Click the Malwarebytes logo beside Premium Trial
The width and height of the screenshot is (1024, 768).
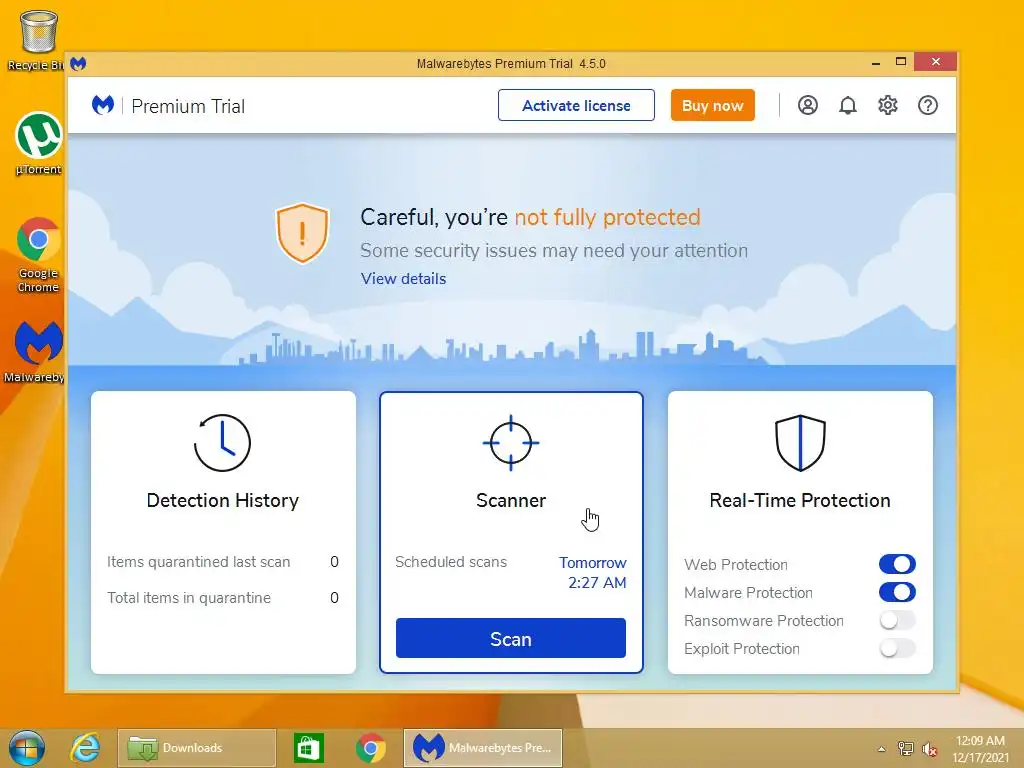coord(103,105)
